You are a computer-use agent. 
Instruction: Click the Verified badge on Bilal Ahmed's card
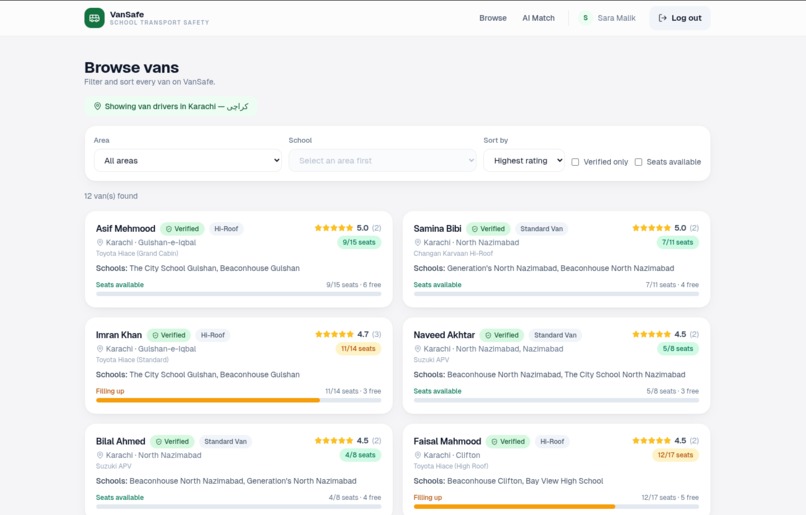[x=172, y=442]
